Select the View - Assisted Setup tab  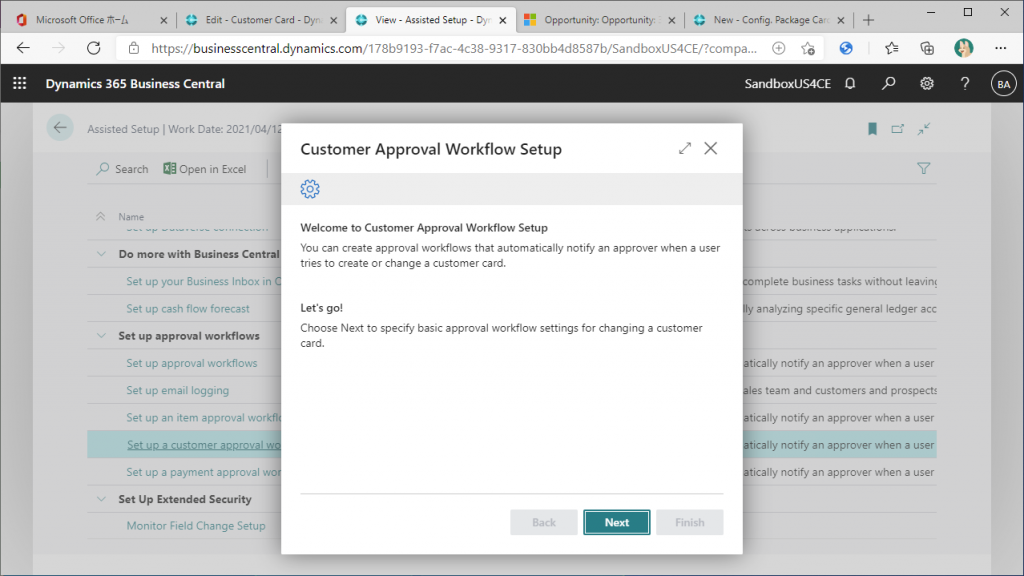[x=431, y=20]
